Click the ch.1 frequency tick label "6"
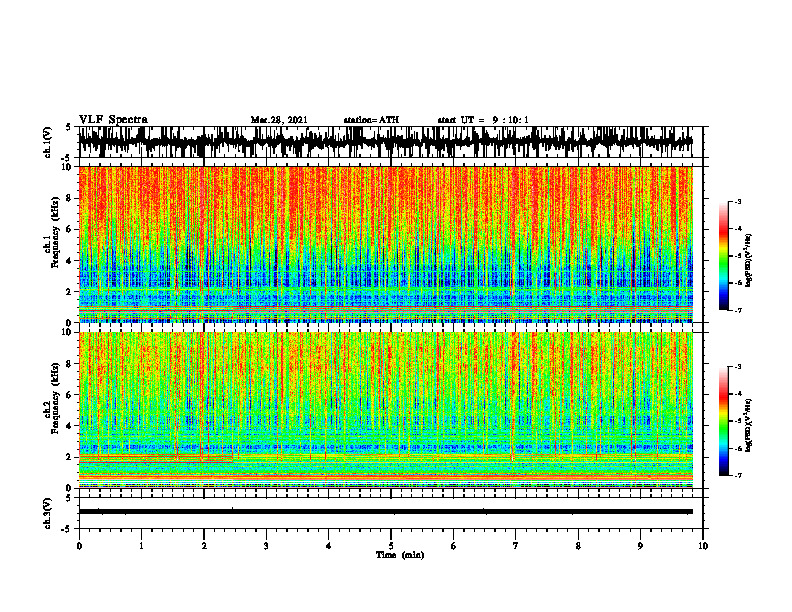The width and height of the screenshot is (792, 612). coord(70,229)
